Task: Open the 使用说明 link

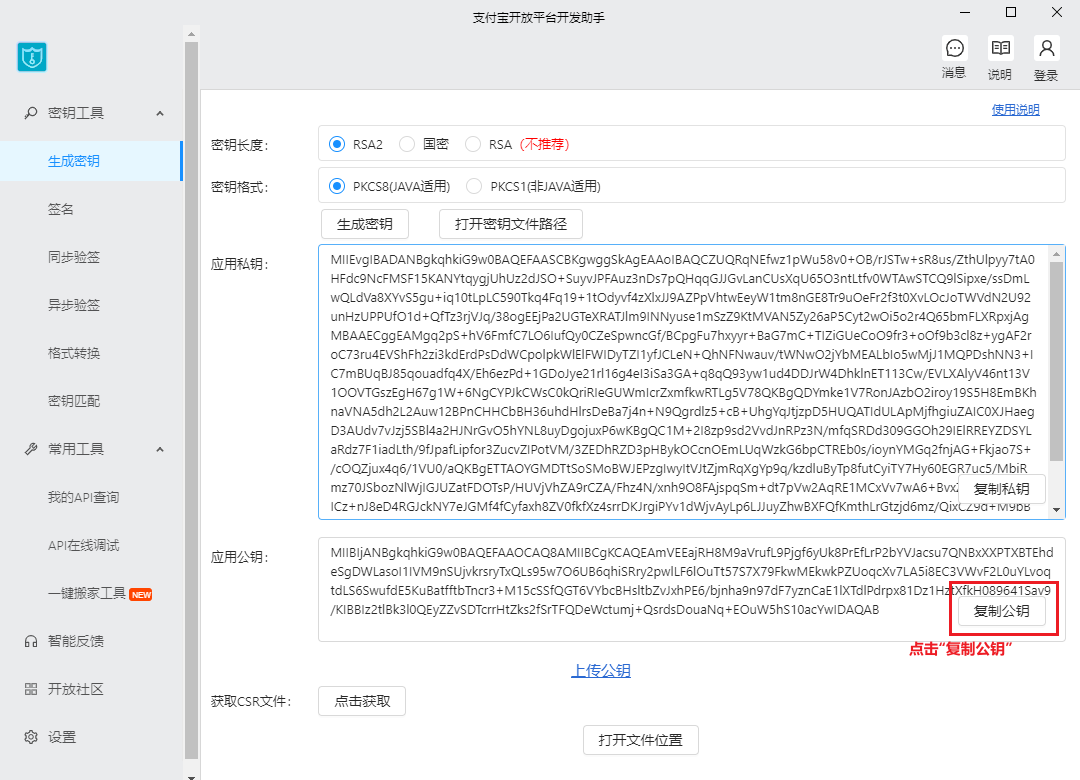Action: click(1015, 110)
